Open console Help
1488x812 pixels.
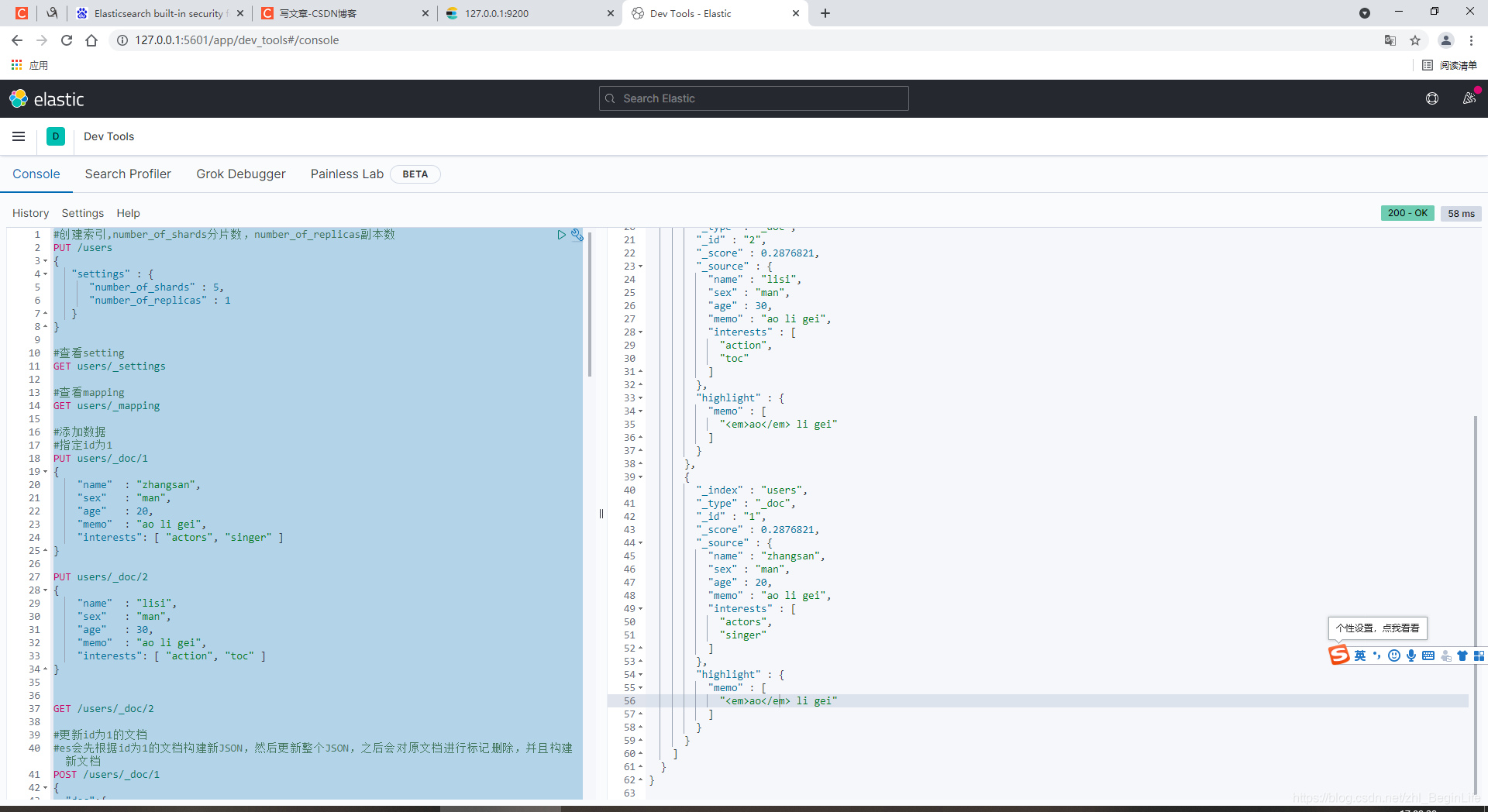click(129, 213)
